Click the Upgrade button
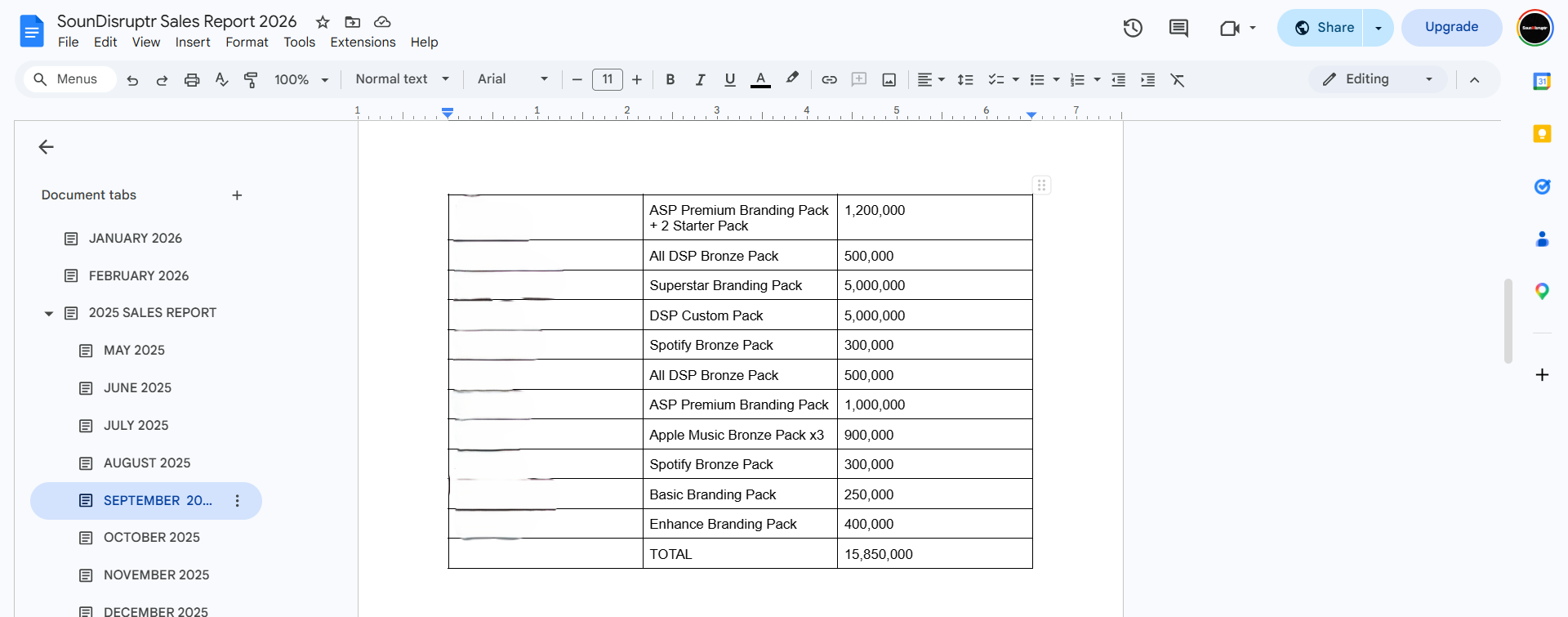 pyautogui.click(x=1451, y=28)
